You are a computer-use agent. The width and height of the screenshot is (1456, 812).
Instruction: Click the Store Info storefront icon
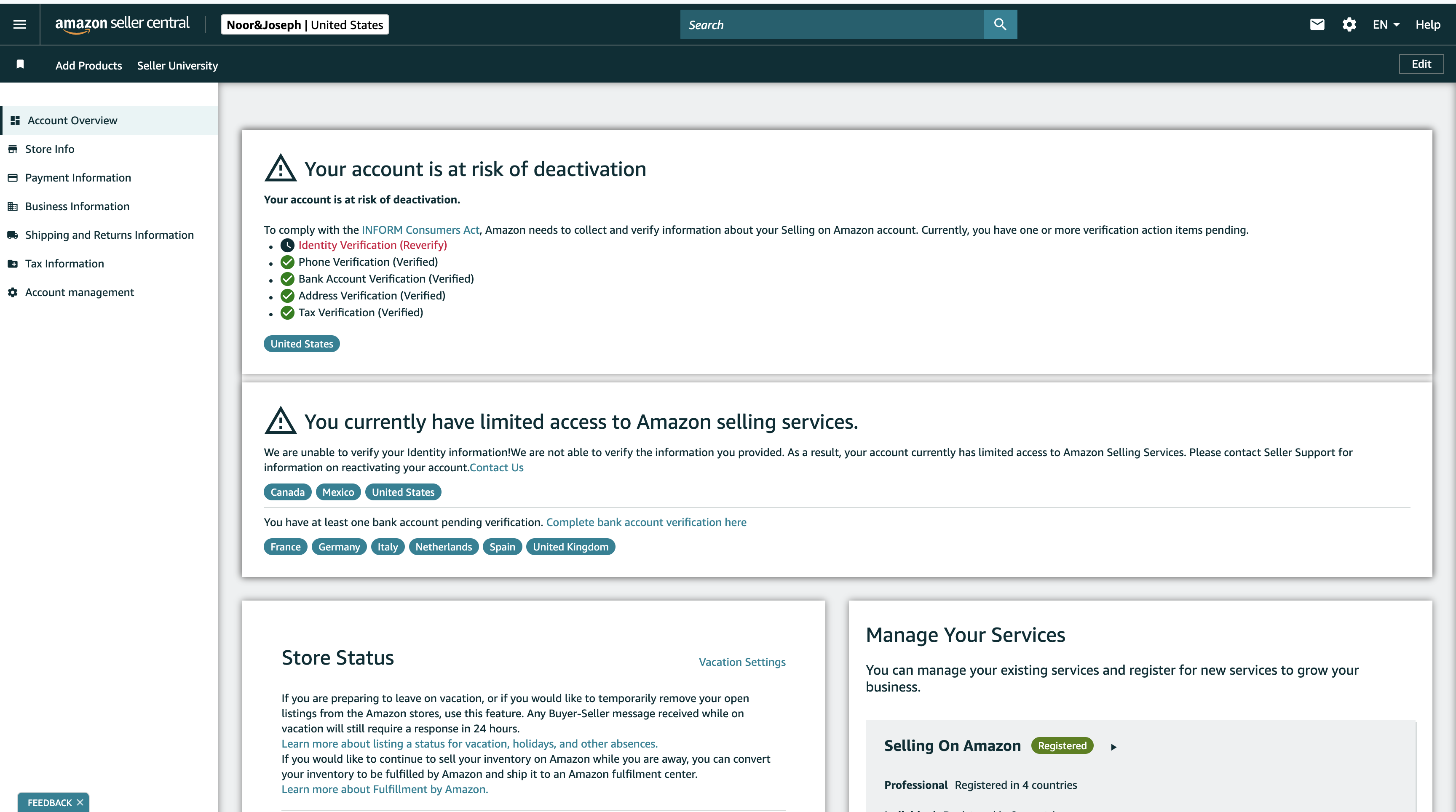13,149
